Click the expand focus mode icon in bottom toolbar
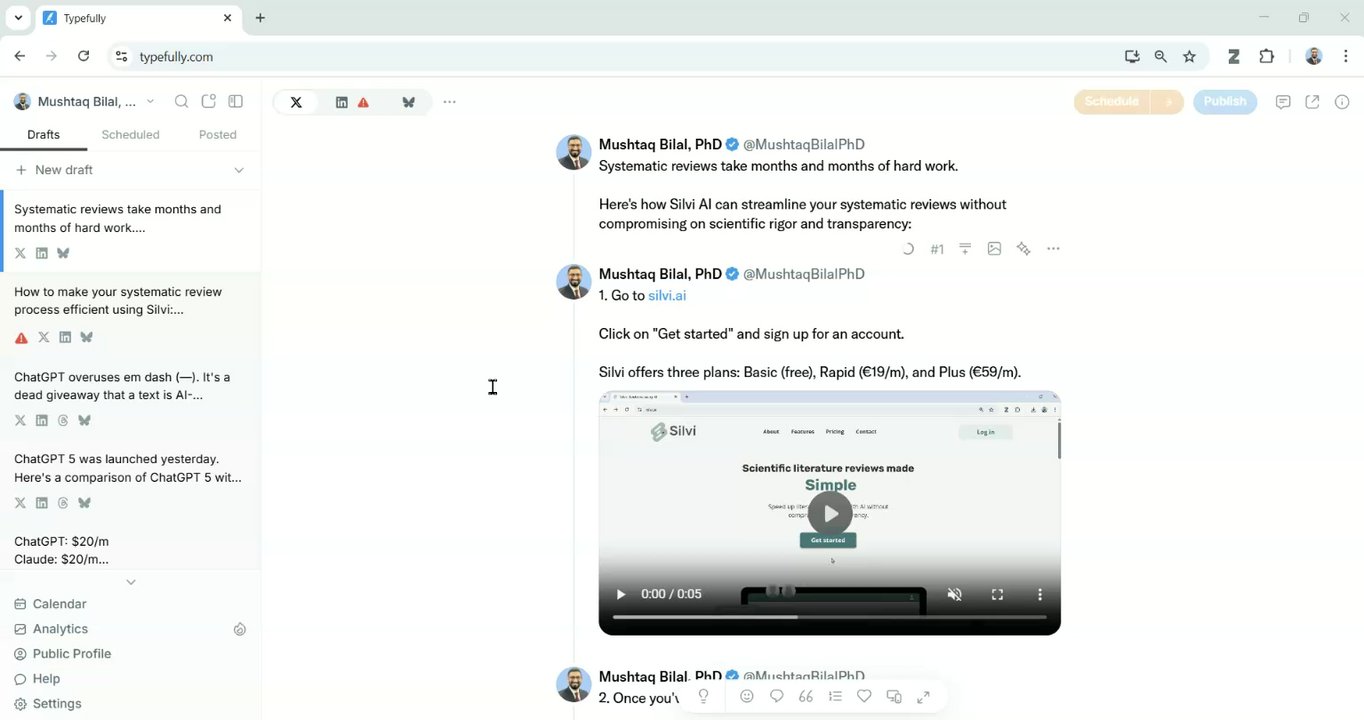 point(923,696)
